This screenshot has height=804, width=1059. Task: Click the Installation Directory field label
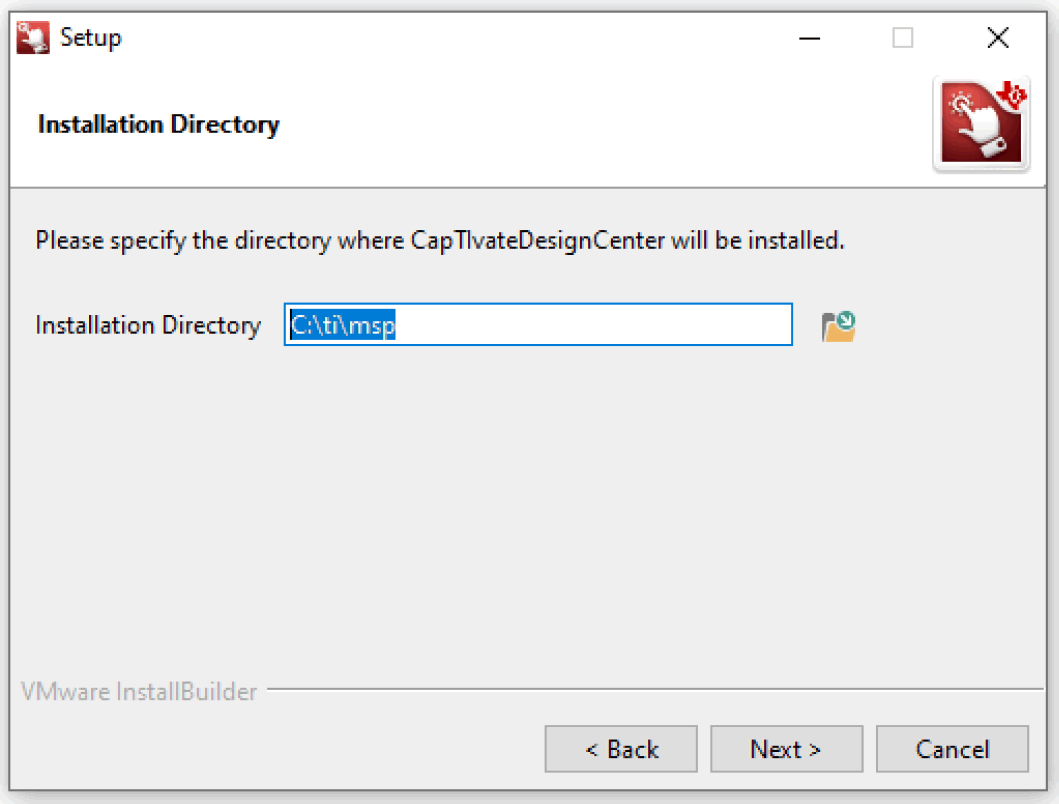(x=148, y=326)
